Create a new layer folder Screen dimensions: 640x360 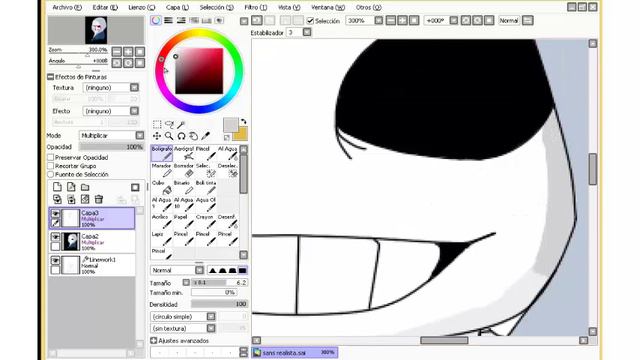[85, 187]
